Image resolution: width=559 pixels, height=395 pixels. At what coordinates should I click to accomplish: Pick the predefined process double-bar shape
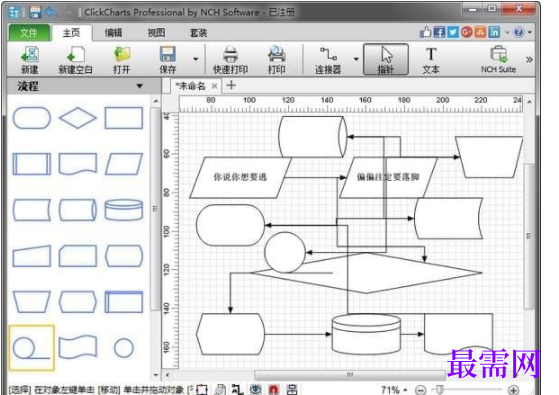[x=32, y=164]
